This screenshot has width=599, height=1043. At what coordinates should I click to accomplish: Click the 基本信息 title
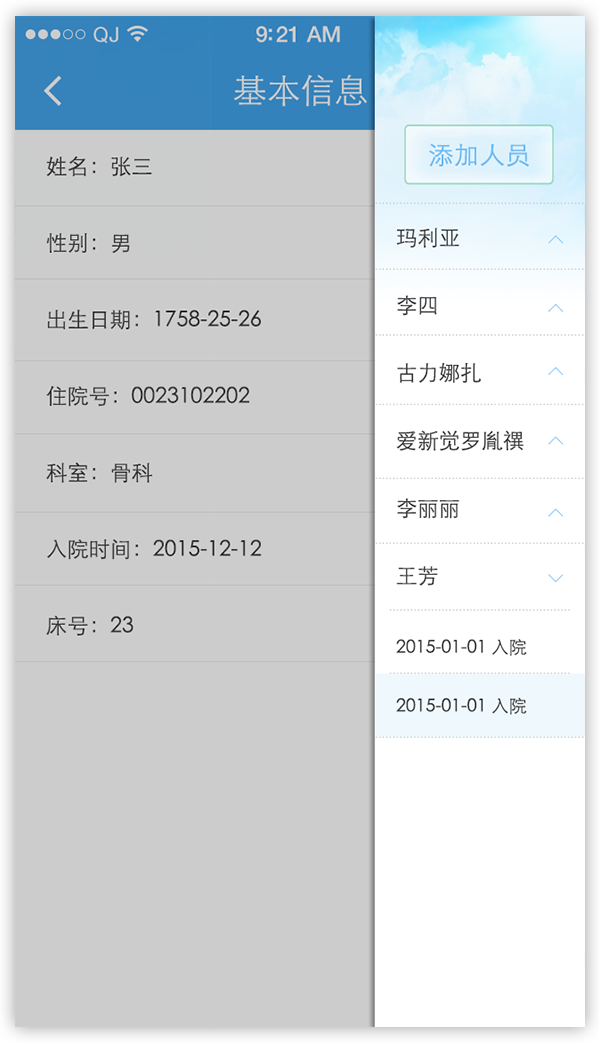[x=300, y=90]
